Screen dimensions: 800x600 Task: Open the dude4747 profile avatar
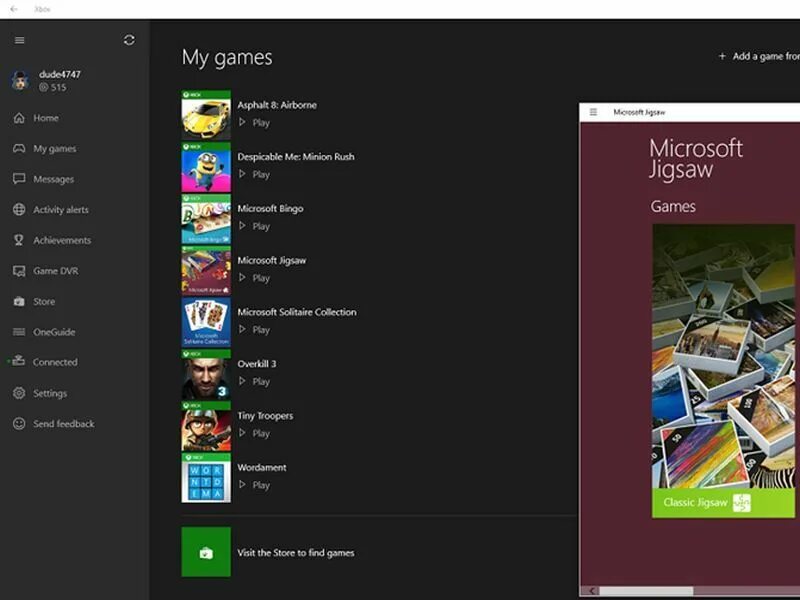[20, 81]
